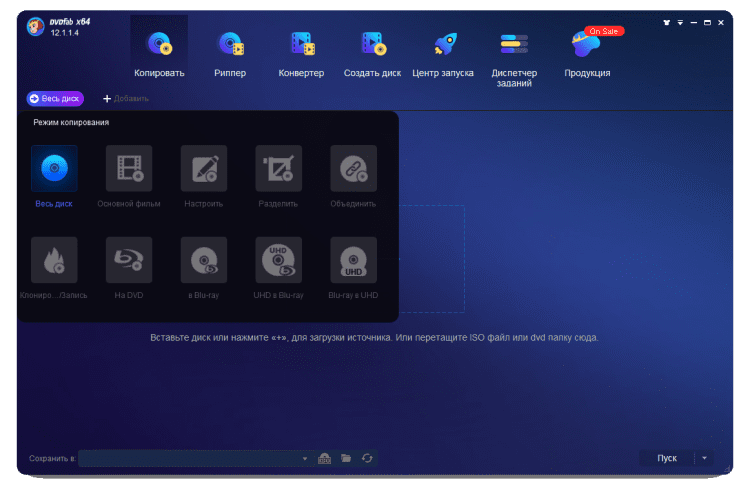Click version text 12.1.1.4
The width and height of the screenshot is (750, 498).
tap(65, 33)
